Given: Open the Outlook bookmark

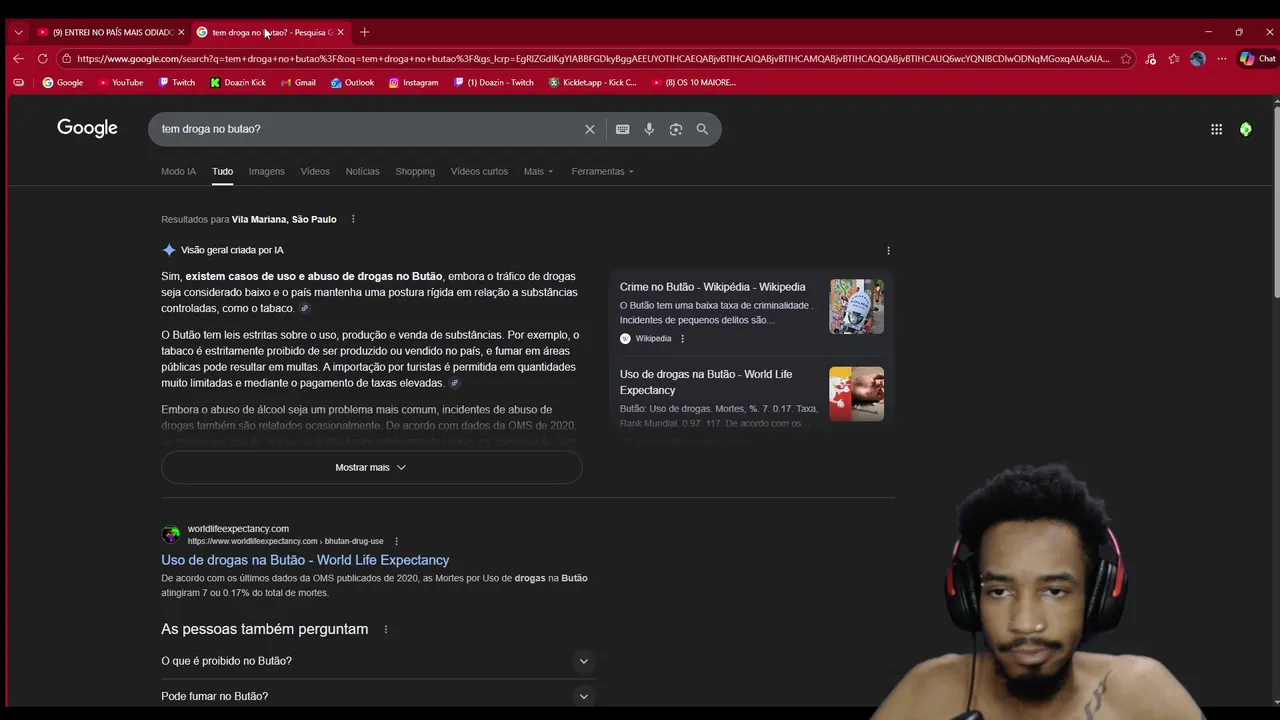Looking at the screenshot, I should click(x=352, y=83).
